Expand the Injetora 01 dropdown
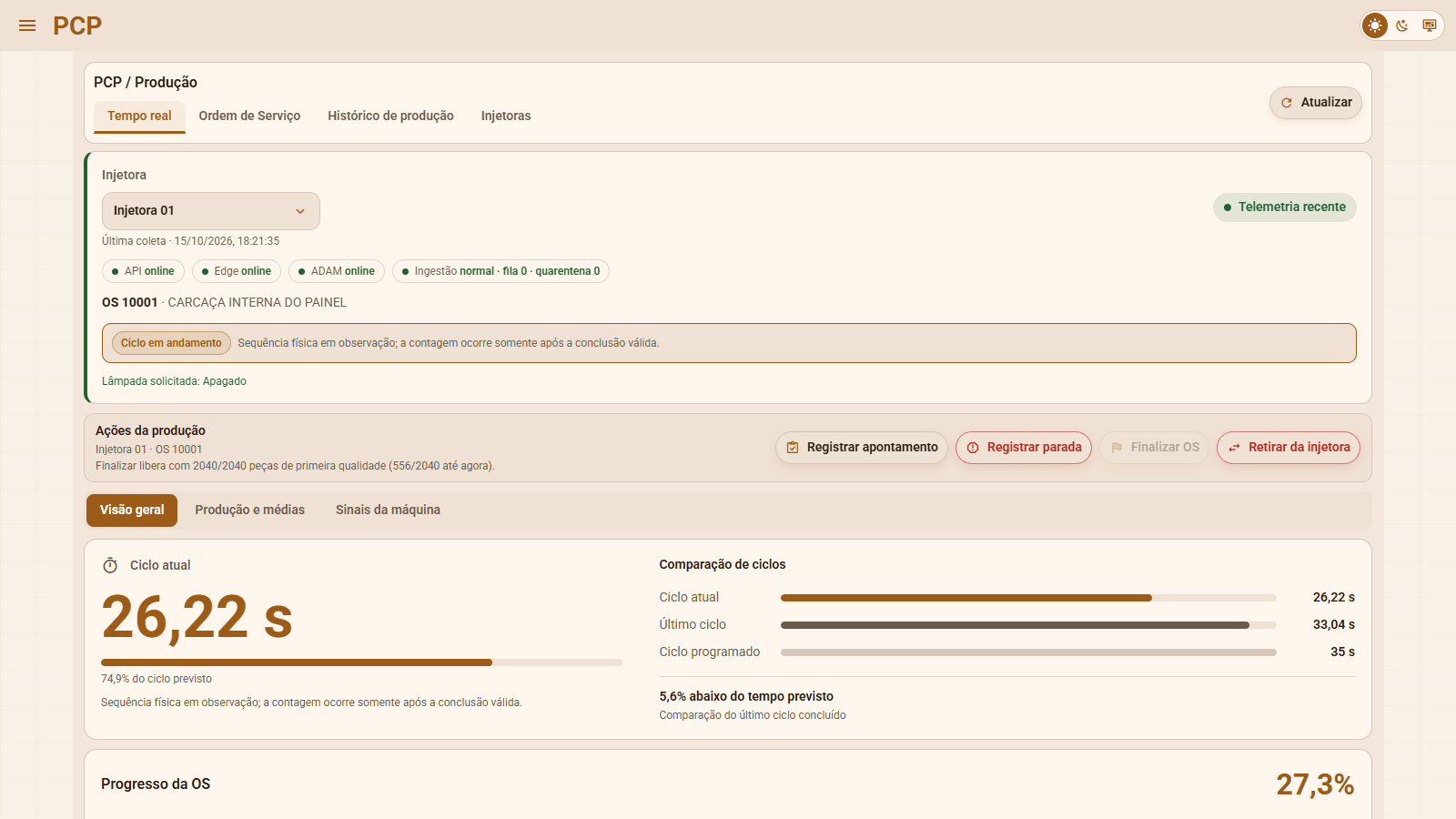Viewport: 1456px width, 819px height. click(x=211, y=211)
